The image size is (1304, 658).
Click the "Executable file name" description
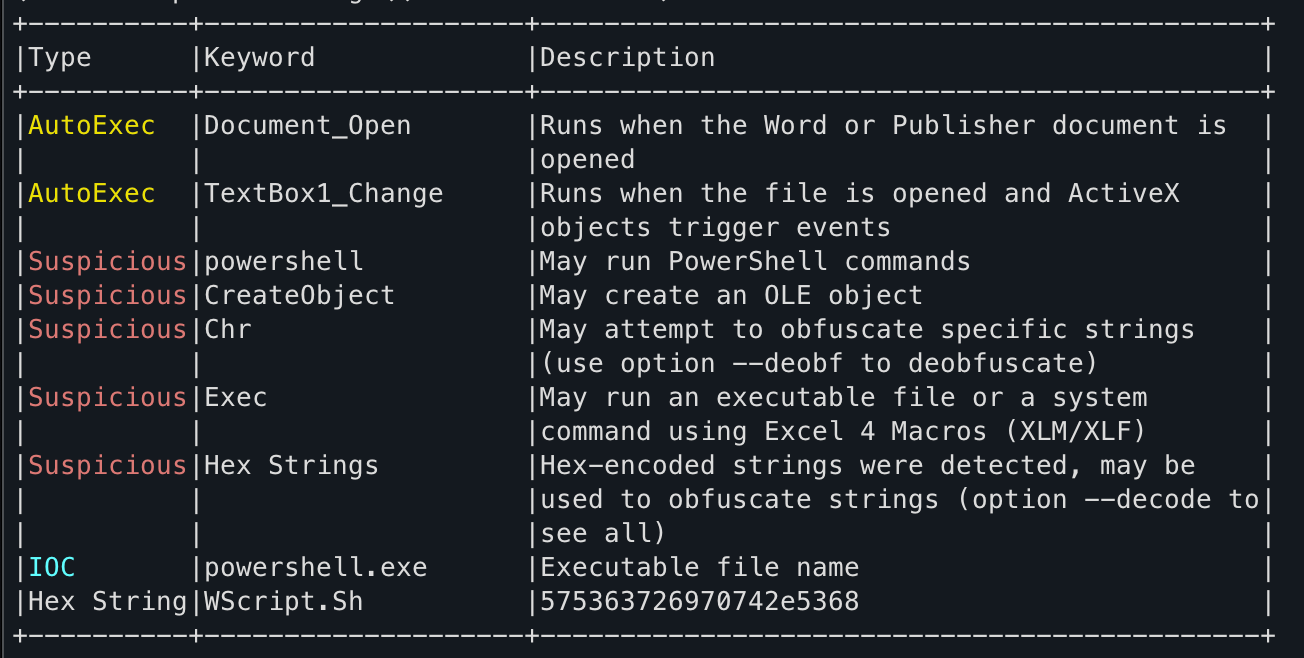tap(699, 568)
